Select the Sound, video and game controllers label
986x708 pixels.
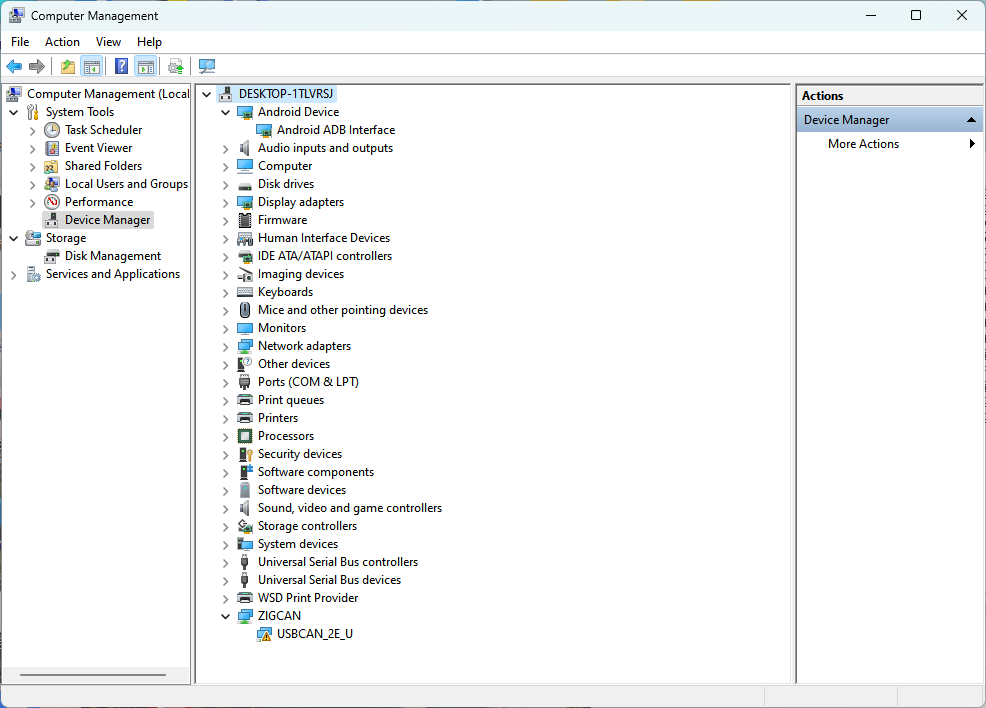coord(350,508)
